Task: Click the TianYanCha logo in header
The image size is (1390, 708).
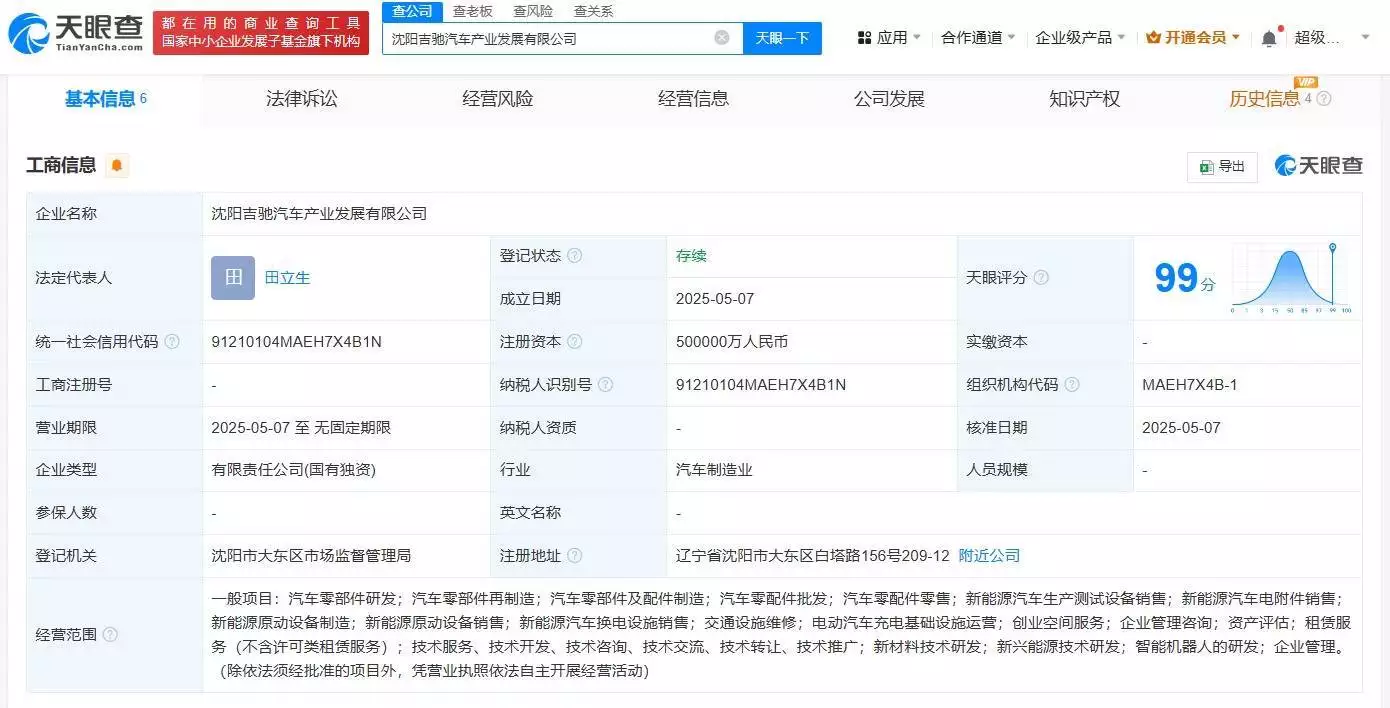Action: pyautogui.click(x=76, y=33)
